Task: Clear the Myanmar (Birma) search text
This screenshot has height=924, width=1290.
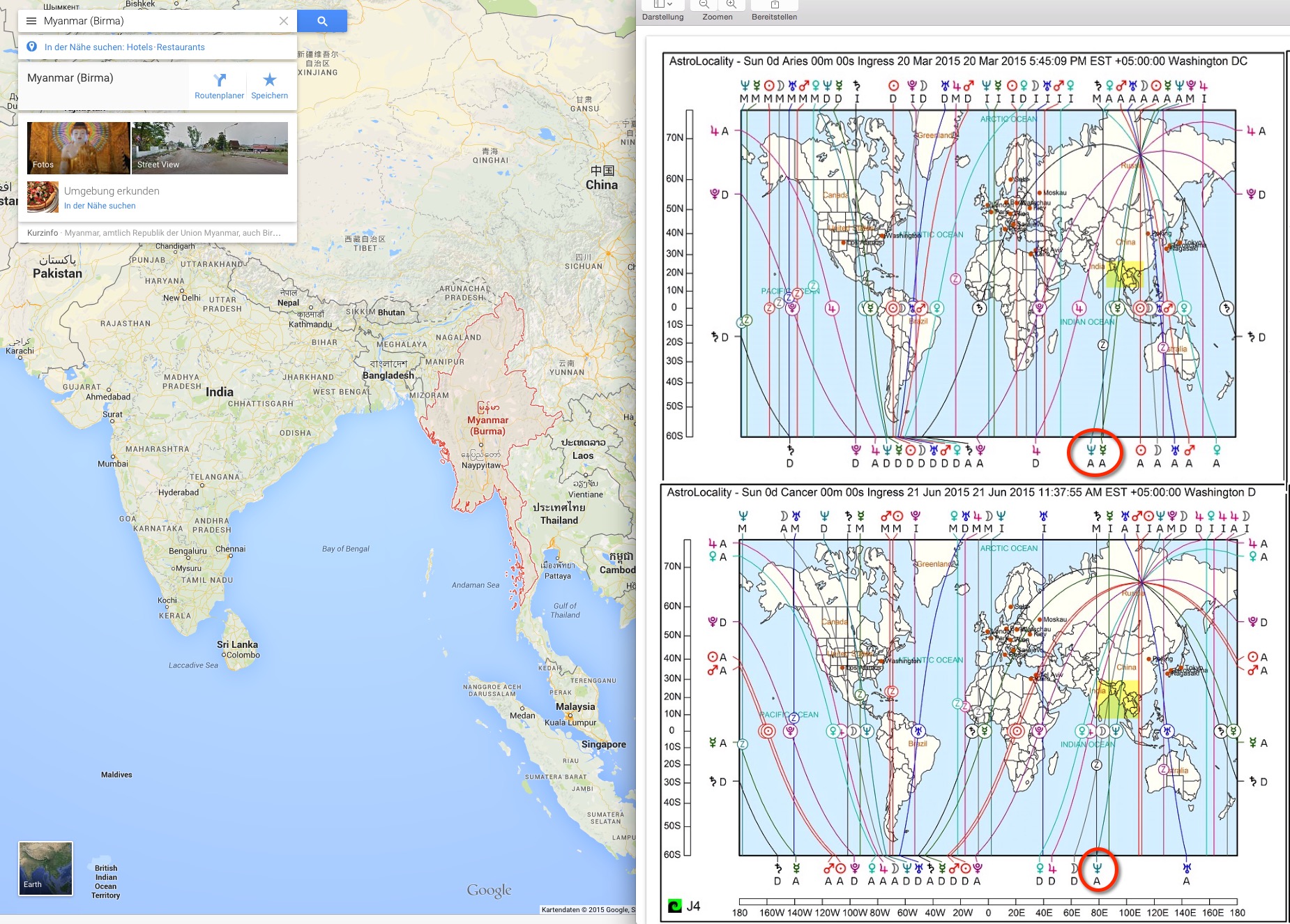Action: pos(283,21)
